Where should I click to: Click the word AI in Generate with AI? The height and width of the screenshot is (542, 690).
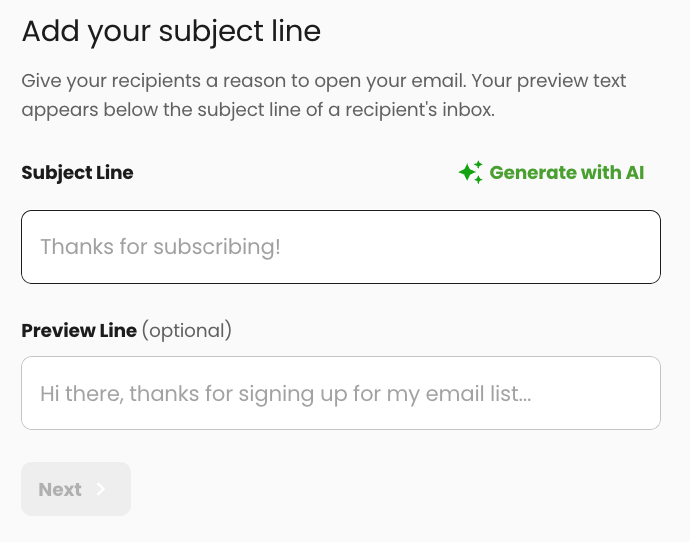[x=635, y=172]
